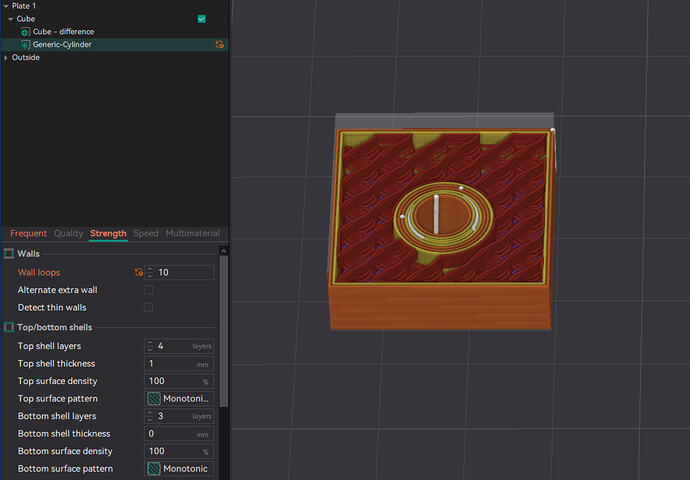Select the Outside object label
This screenshot has width=690, height=480.
click(x=26, y=58)
